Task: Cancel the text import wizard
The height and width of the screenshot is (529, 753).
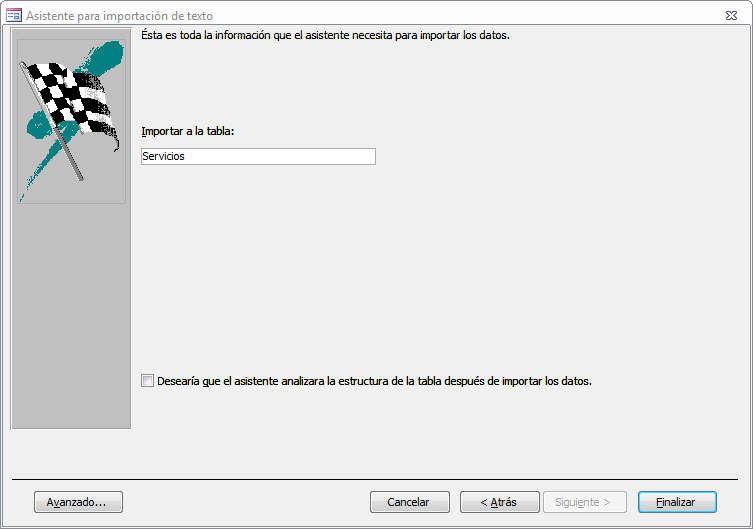Action: [x=410, y=502]
